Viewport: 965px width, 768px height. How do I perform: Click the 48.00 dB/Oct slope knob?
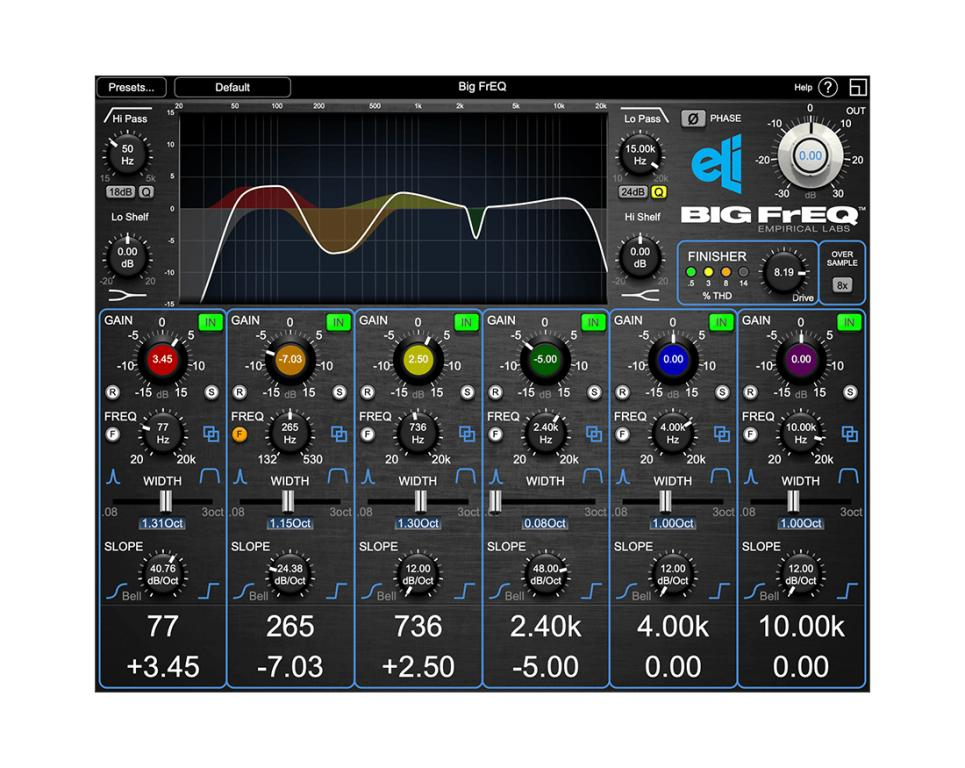(545, 574)
